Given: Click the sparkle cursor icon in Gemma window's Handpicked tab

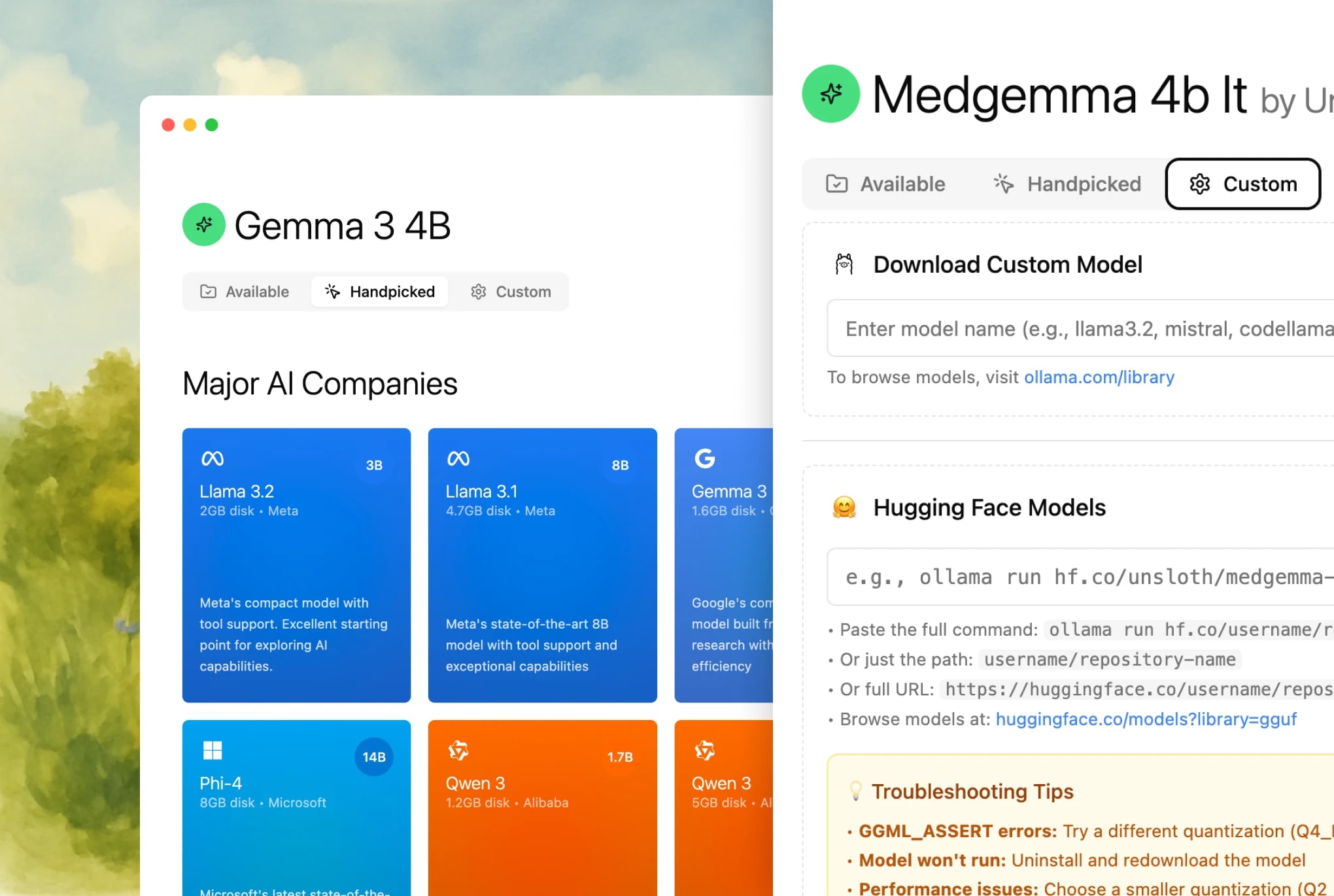Looking at the screenshot, I should 332,292.
